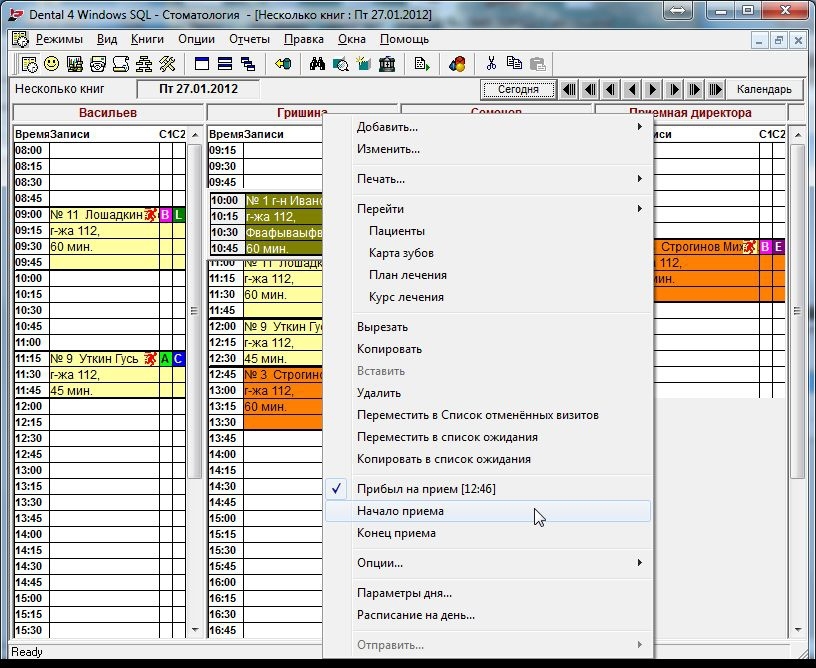
Task: Open the 'Отчеты' menu in menu bar
Action: point(249,39)
